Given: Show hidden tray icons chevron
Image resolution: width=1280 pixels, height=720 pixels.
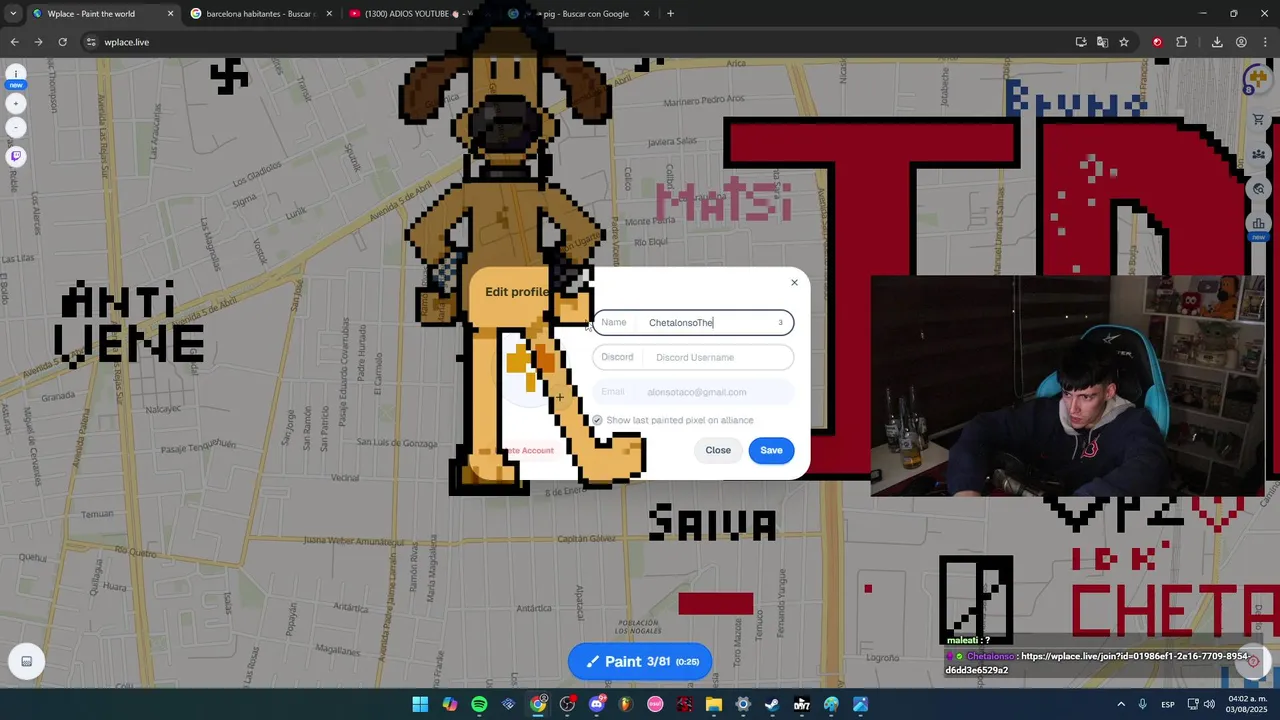Looking at the screenshot, I should 1121,704.
